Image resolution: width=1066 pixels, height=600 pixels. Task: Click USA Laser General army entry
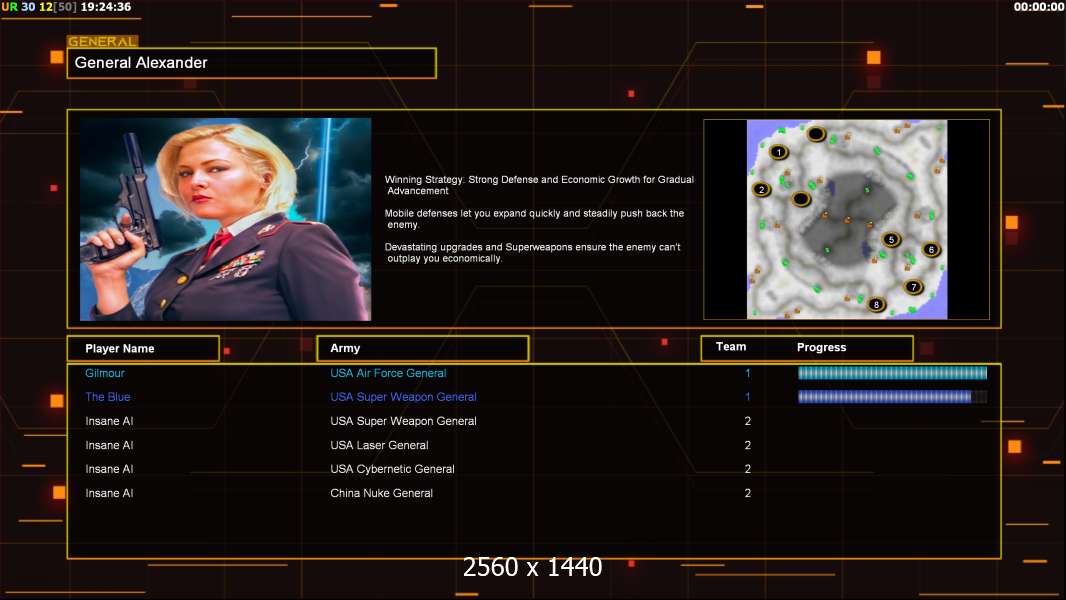[379, 445]
